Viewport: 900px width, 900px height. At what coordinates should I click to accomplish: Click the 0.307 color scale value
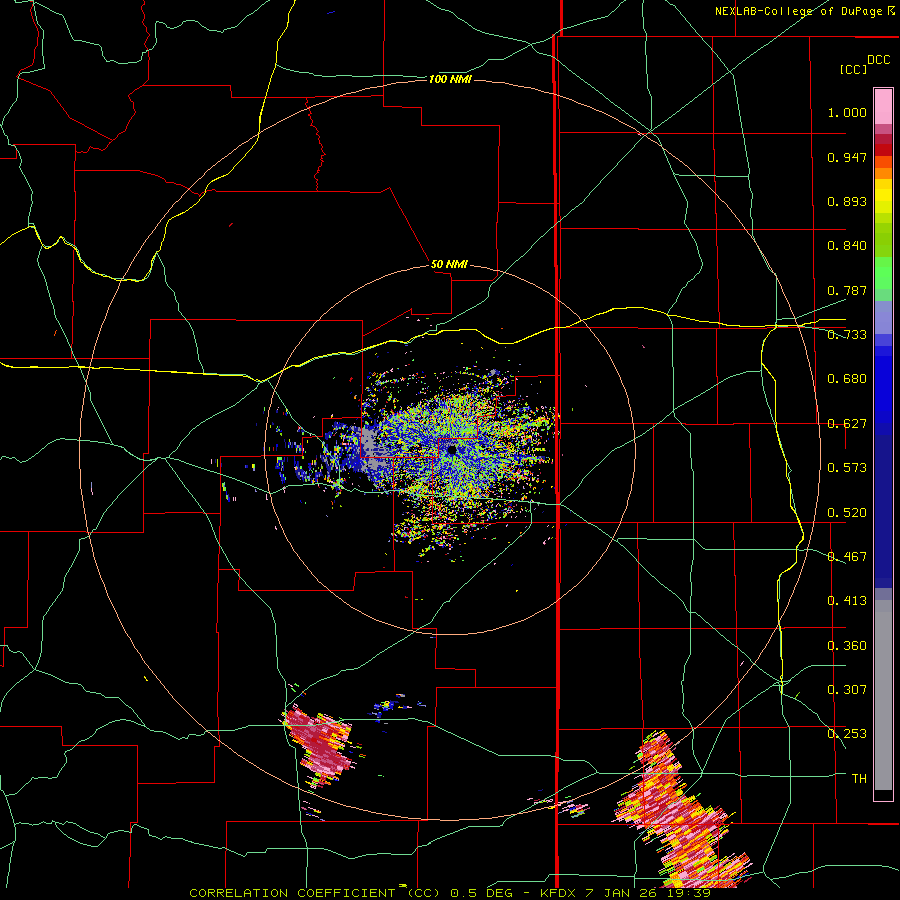click(x=847, y=690)
